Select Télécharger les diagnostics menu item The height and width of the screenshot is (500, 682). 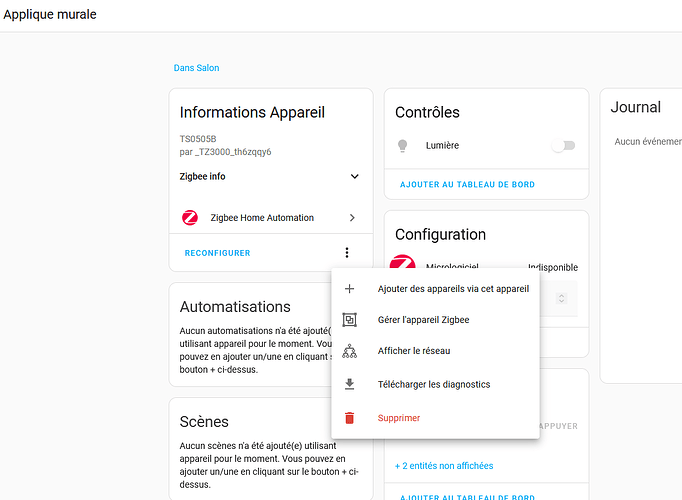coord(435,384)
